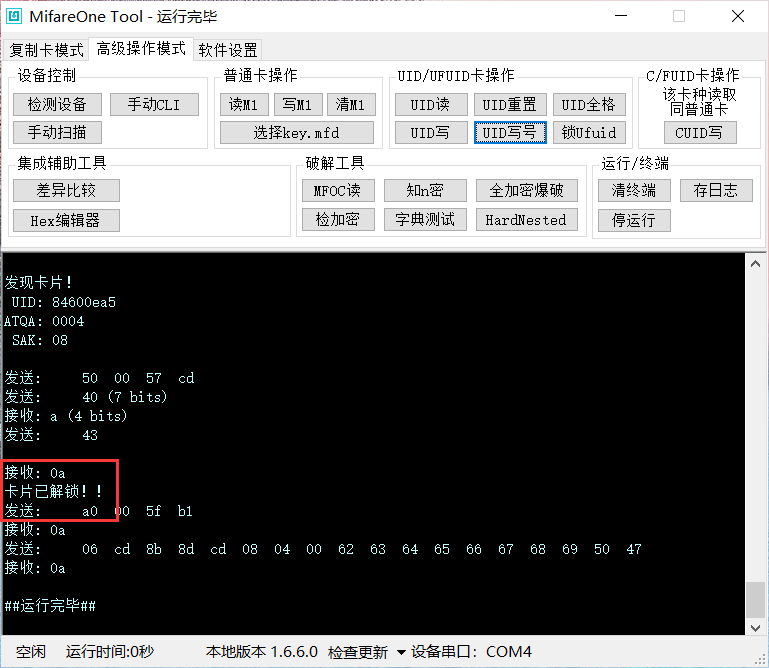Click the UID写号 button
The image size is (769, 668).
[510, 132]
